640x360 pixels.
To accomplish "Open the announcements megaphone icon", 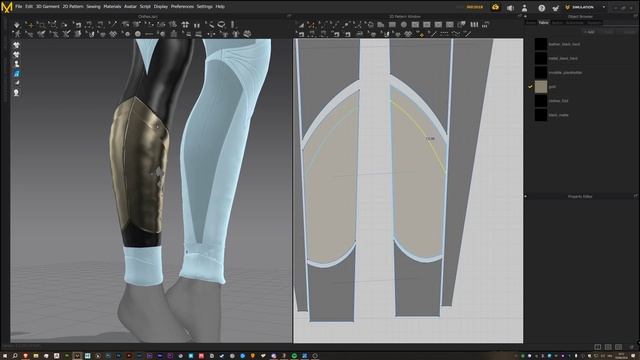I will pyautogui.click(x=510, y=7).
